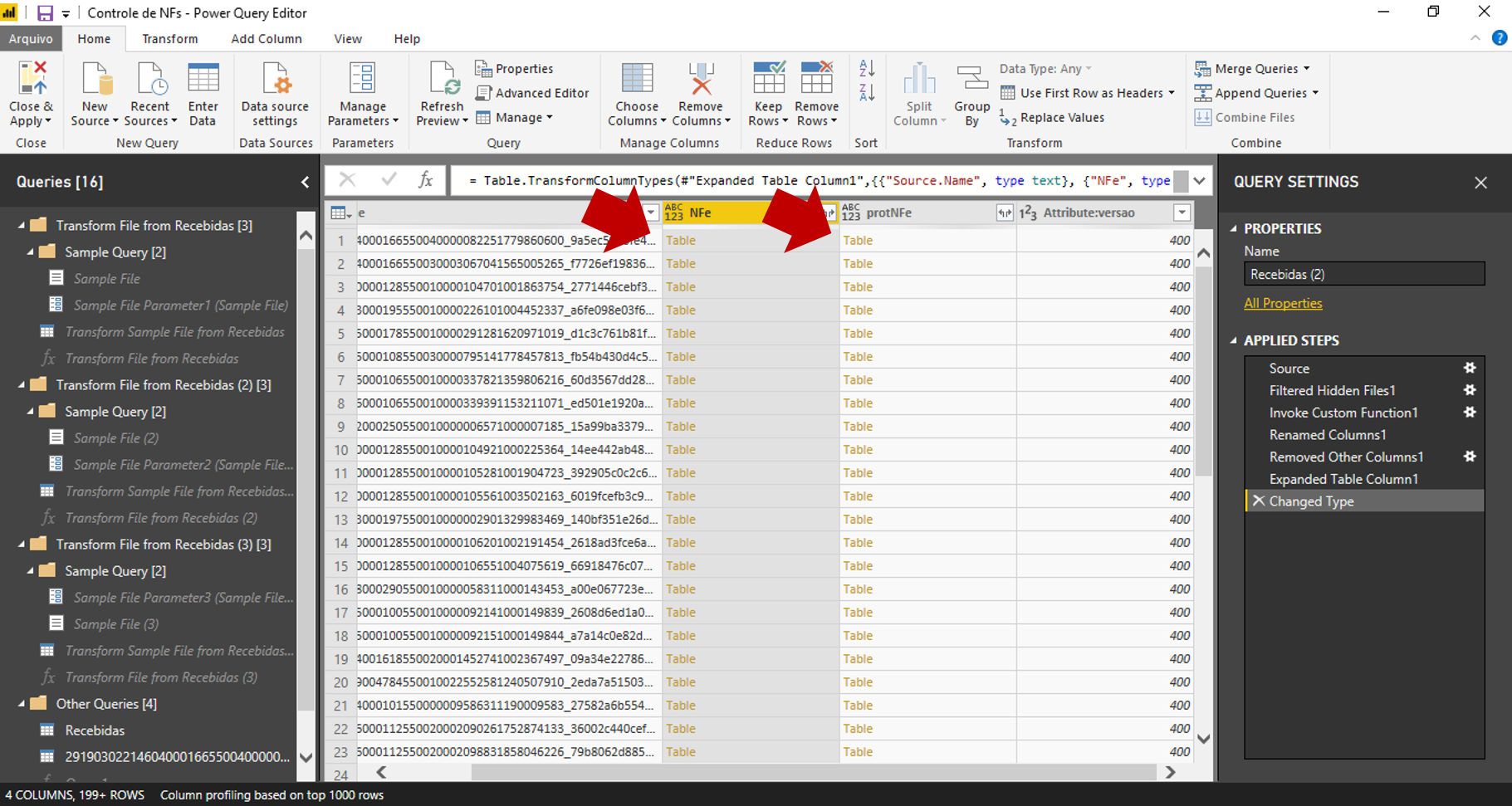Viewport: 1512px width, 806px height.
Task: Open Attribute:versao column filter dropdown
Action: point(1182,213)
